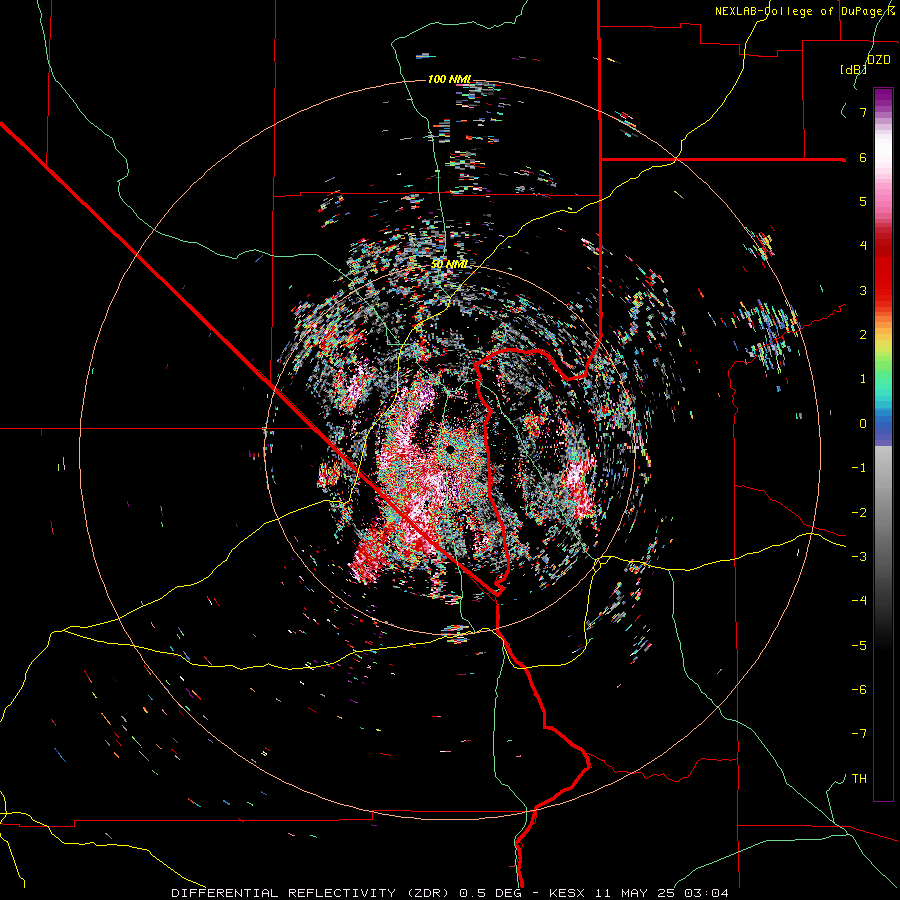Select the "-3" color scale label
This screenshot has height=900, width=900.
(x=859, y=556)
